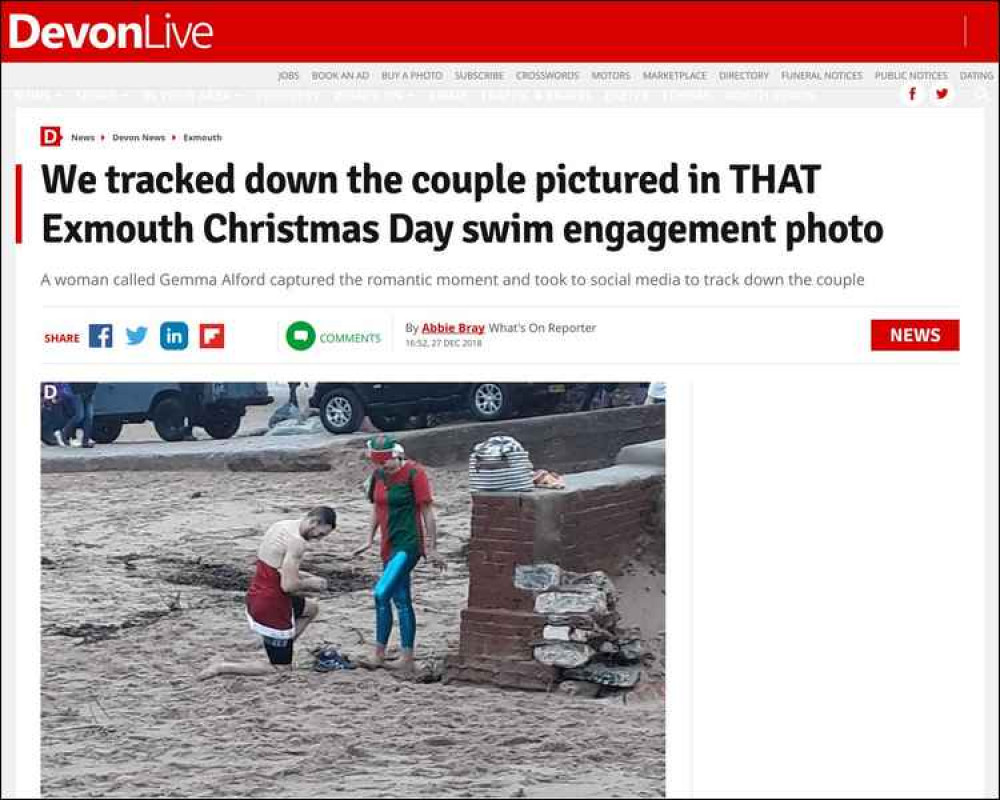
Task: Share article on Facebook
Action: [101, 336]
